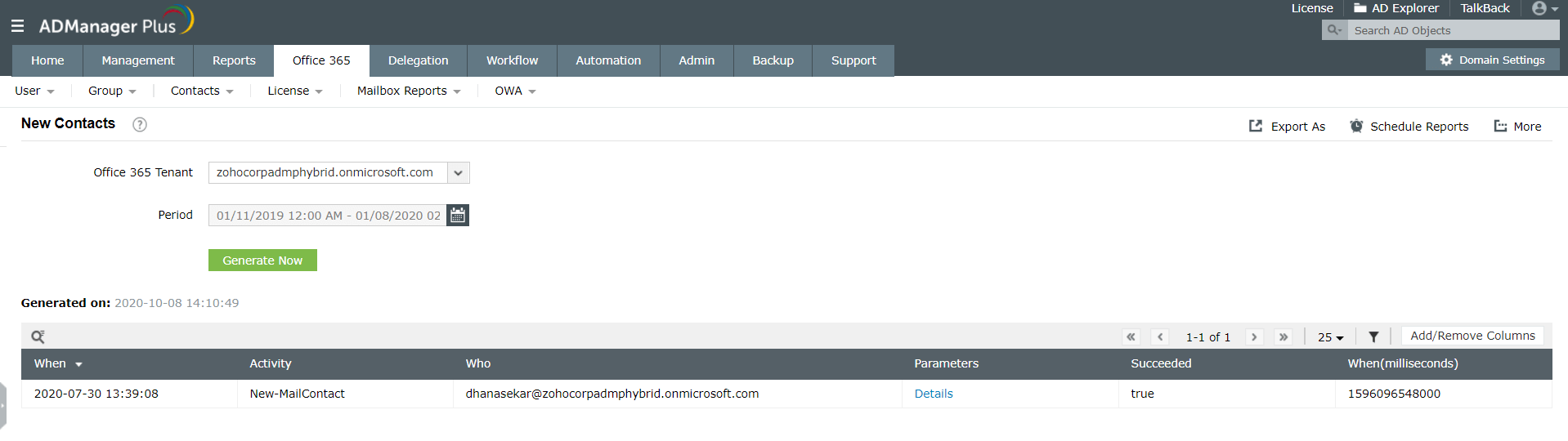Open the Details link in Parameters column
This screenshot has height=441, width=1568.
pos(934,394)
